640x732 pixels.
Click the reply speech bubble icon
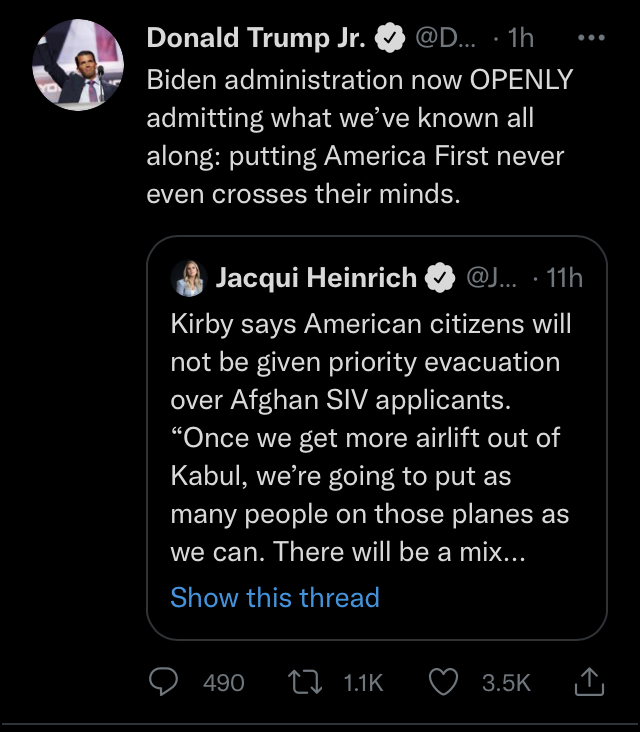pos(163,682)
